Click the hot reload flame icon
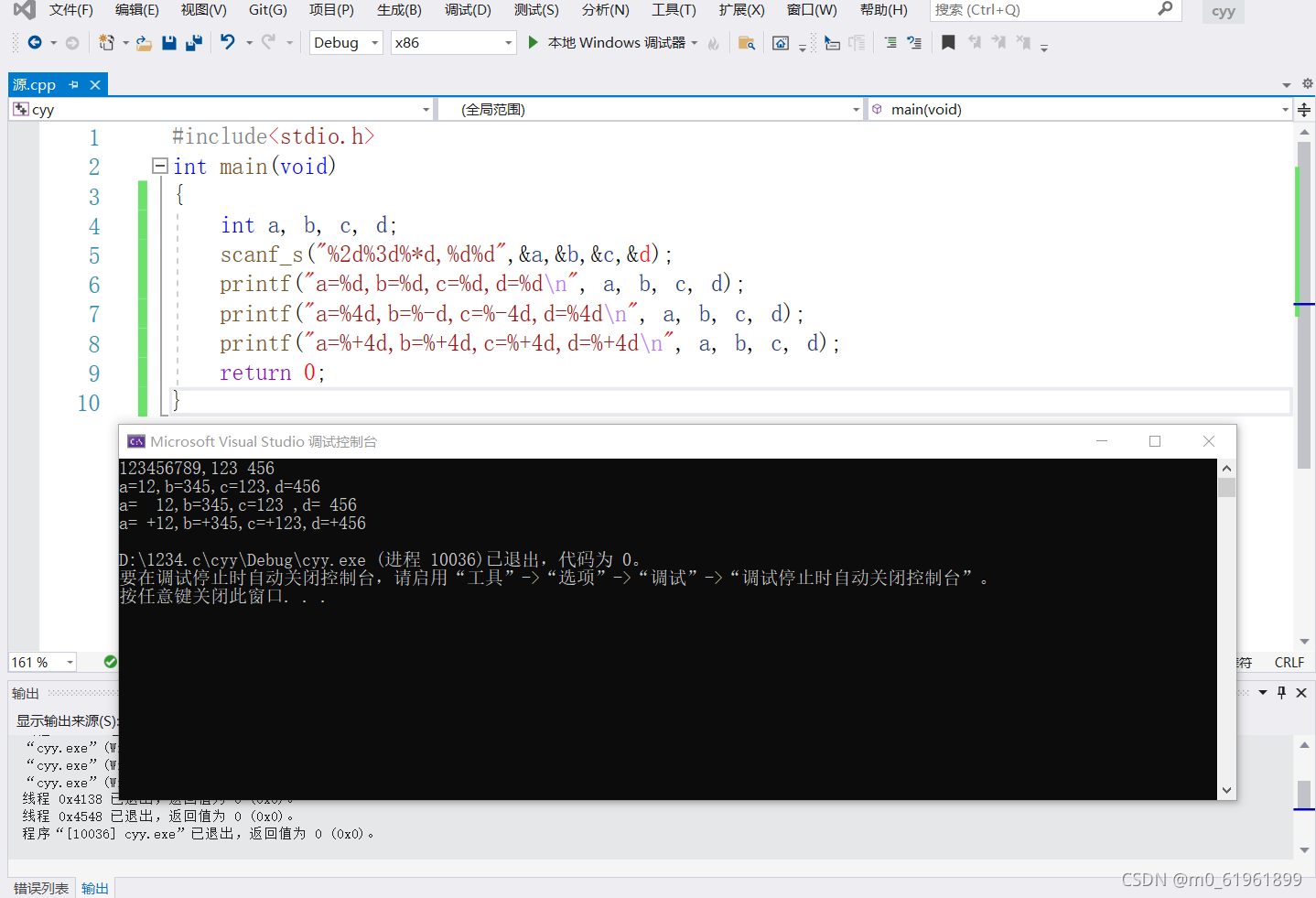This screenshot has height=898, width=1316. (x=714, y=43)
